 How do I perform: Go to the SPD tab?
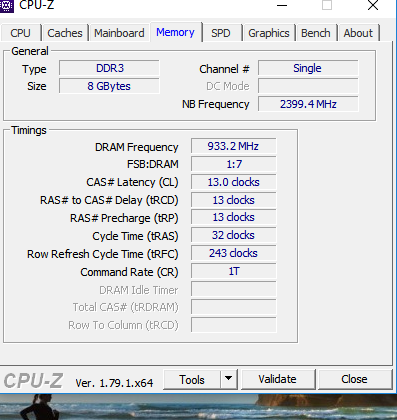[x=221, y=33]
